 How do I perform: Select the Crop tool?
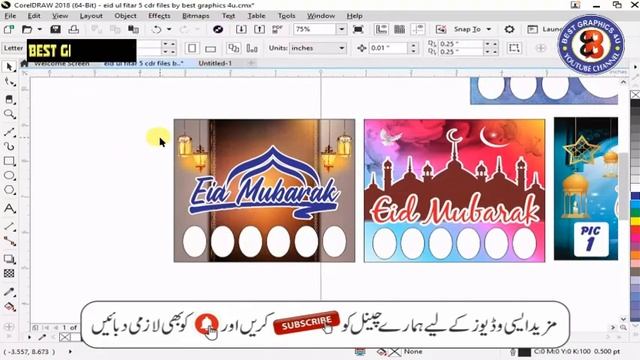pos(9,99)
